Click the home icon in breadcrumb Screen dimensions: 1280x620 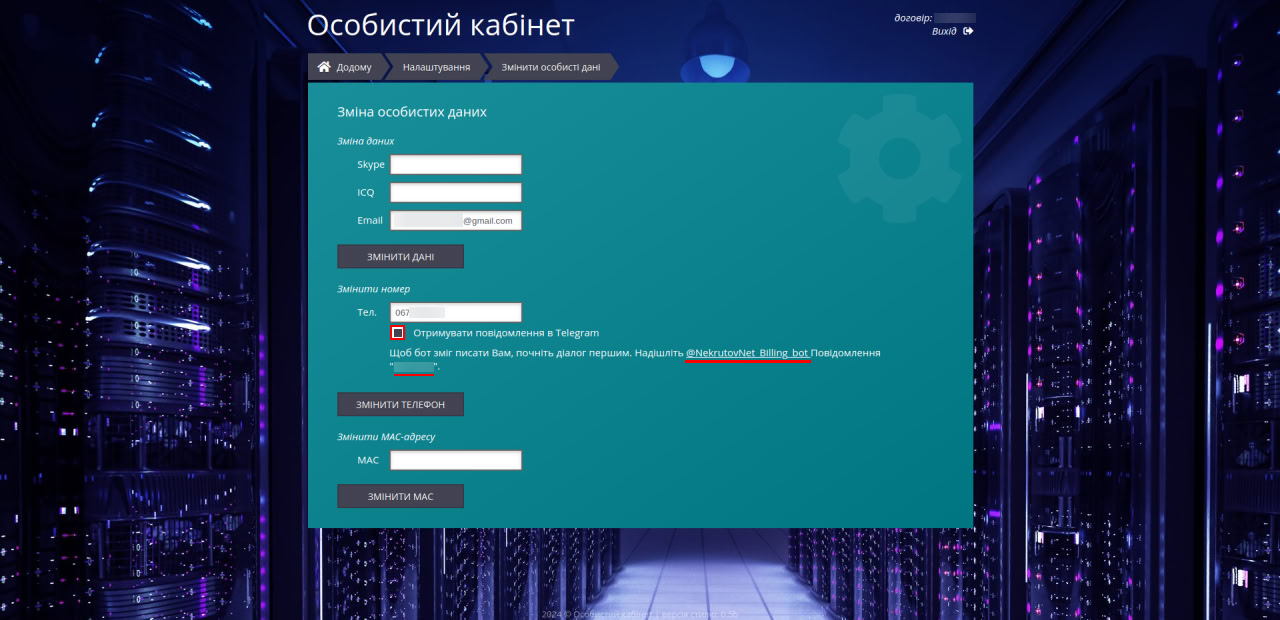(x=324, y=67)
